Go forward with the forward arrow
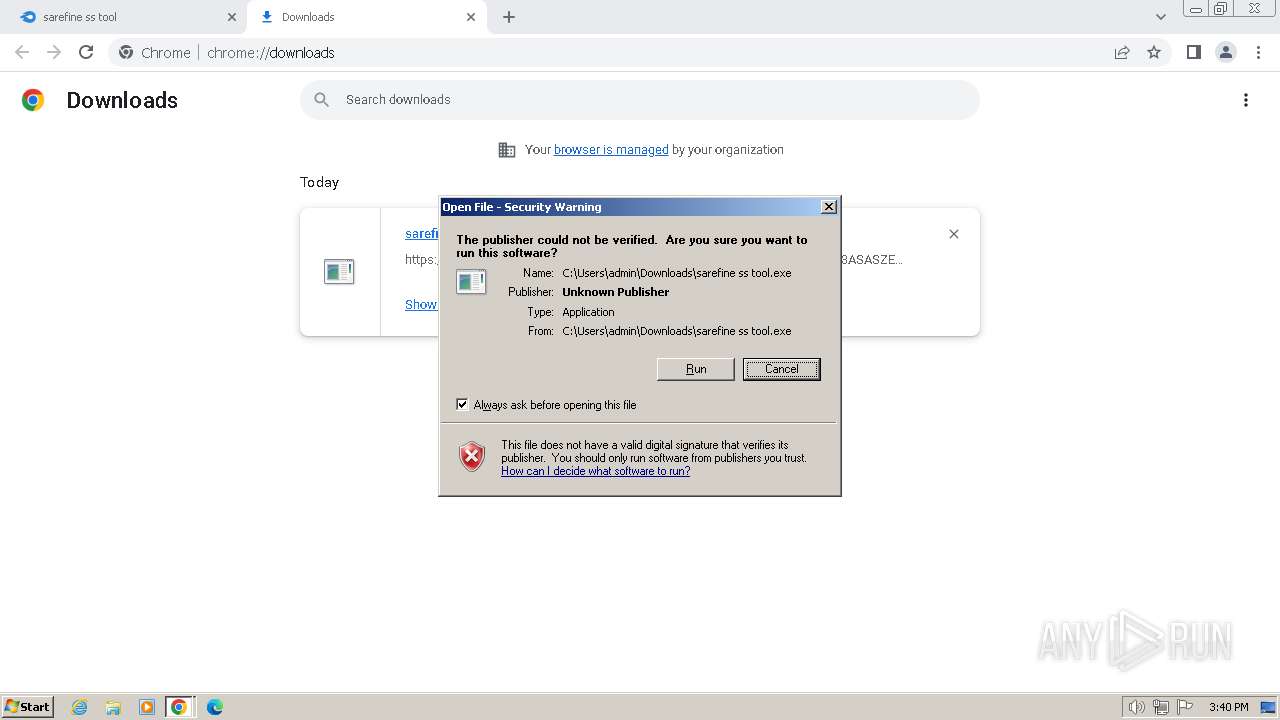 click(54, 52)
